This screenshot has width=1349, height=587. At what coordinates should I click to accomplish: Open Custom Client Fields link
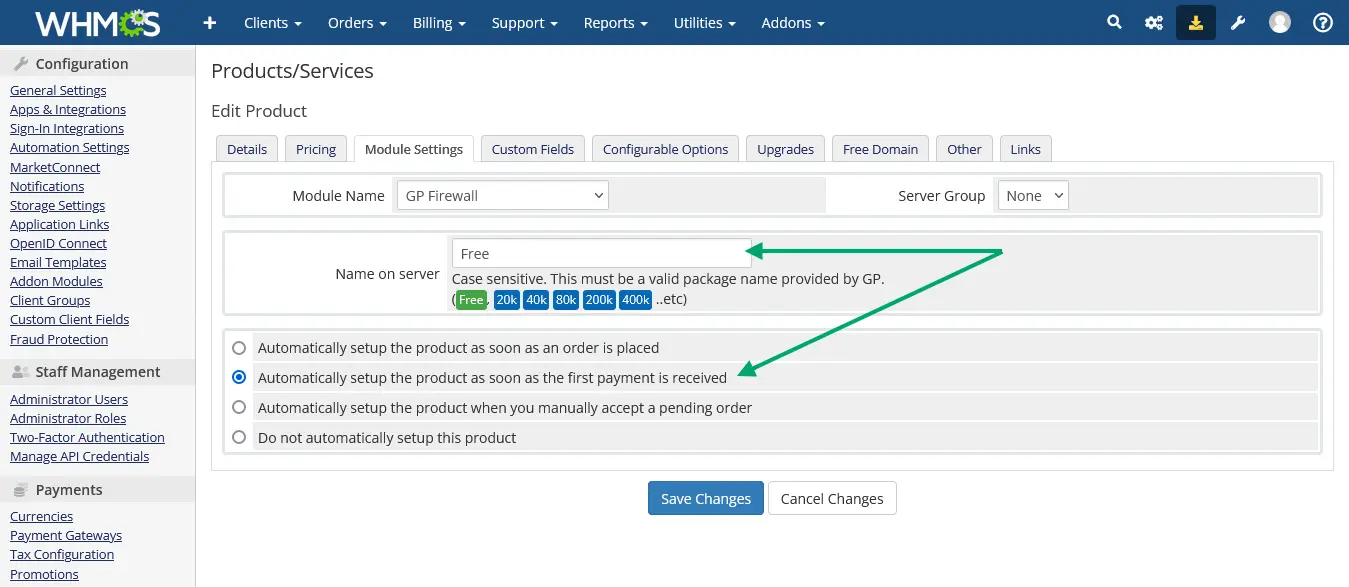tap(70, 319)
